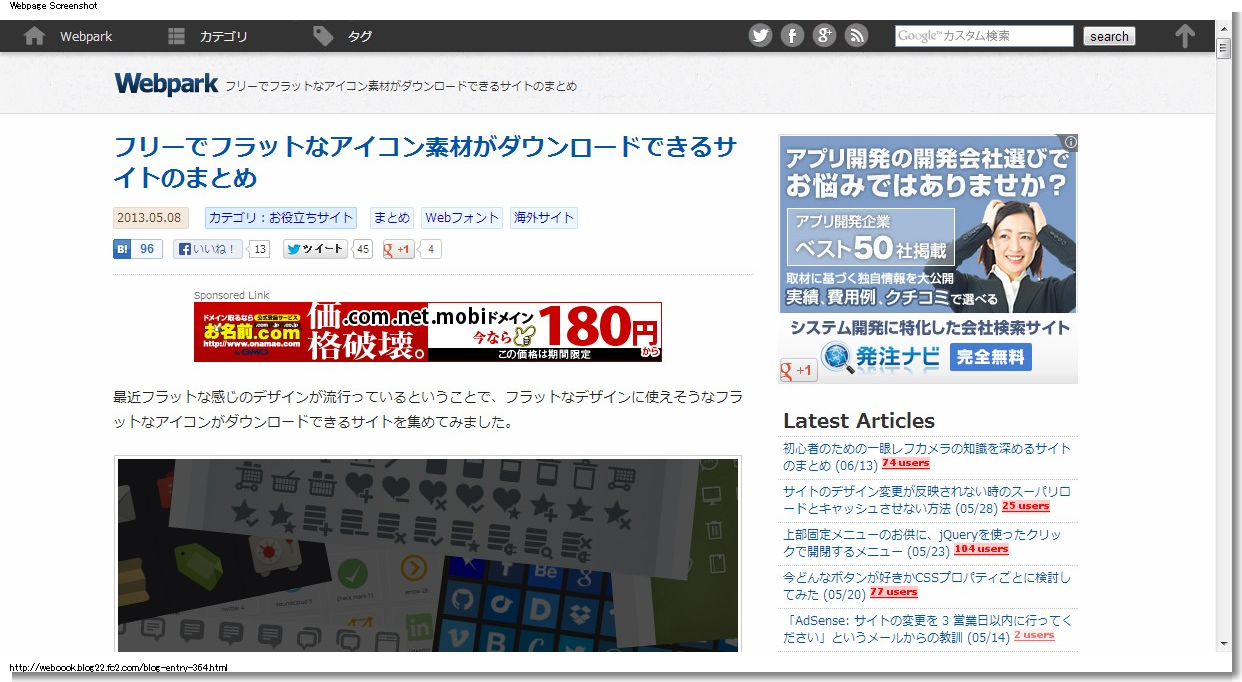
Task: Click the 2 users bookmark badge
Action: pyautogui.click(x=1034, y=636)
